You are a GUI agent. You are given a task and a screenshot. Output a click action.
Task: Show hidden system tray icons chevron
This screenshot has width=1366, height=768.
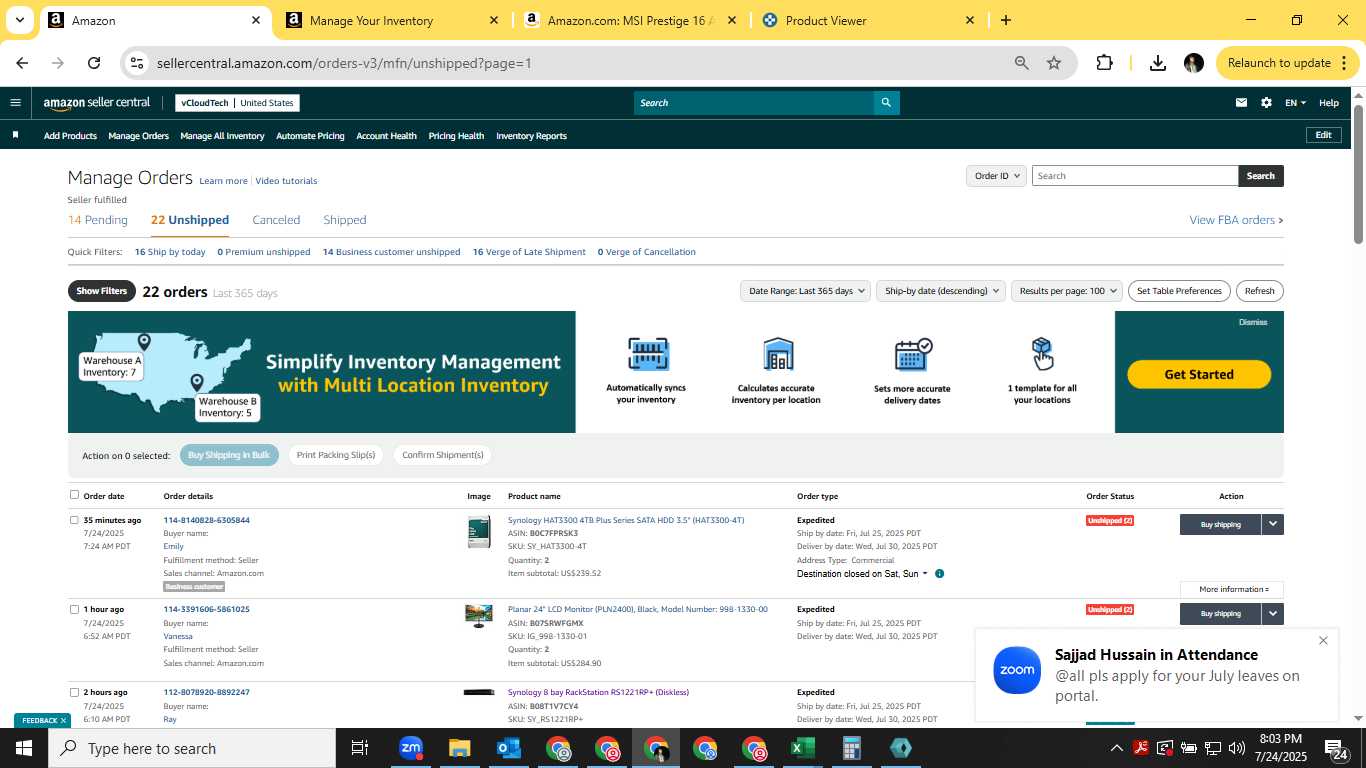(1116, 748)
